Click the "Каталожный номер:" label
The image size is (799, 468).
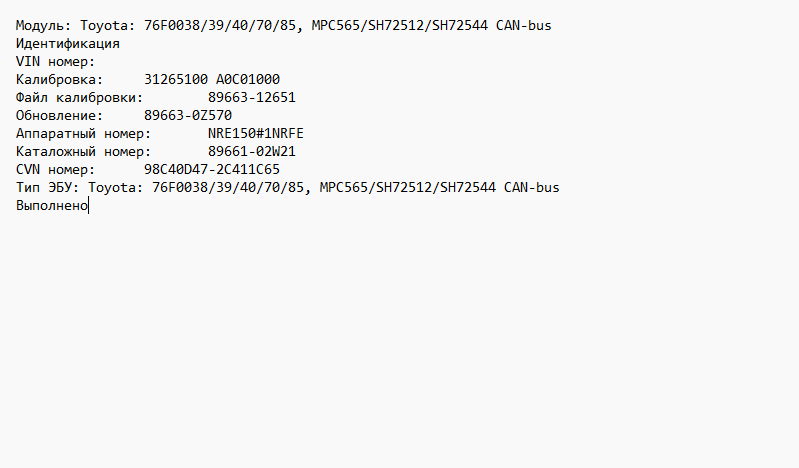point(84,151)
